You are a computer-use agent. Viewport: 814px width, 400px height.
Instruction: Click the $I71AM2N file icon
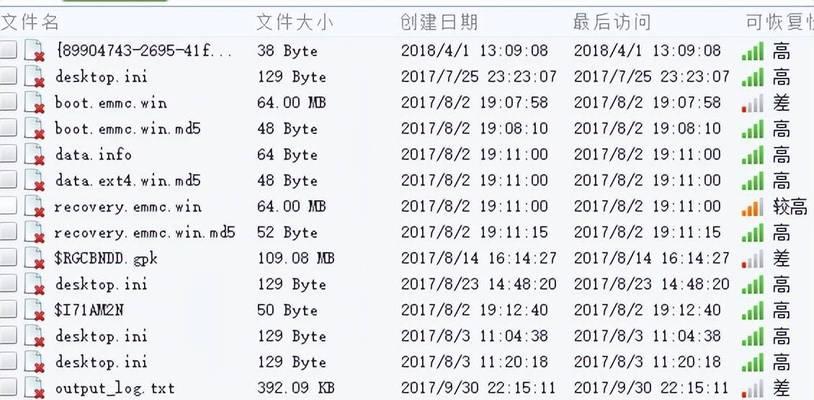coord(34,310)
